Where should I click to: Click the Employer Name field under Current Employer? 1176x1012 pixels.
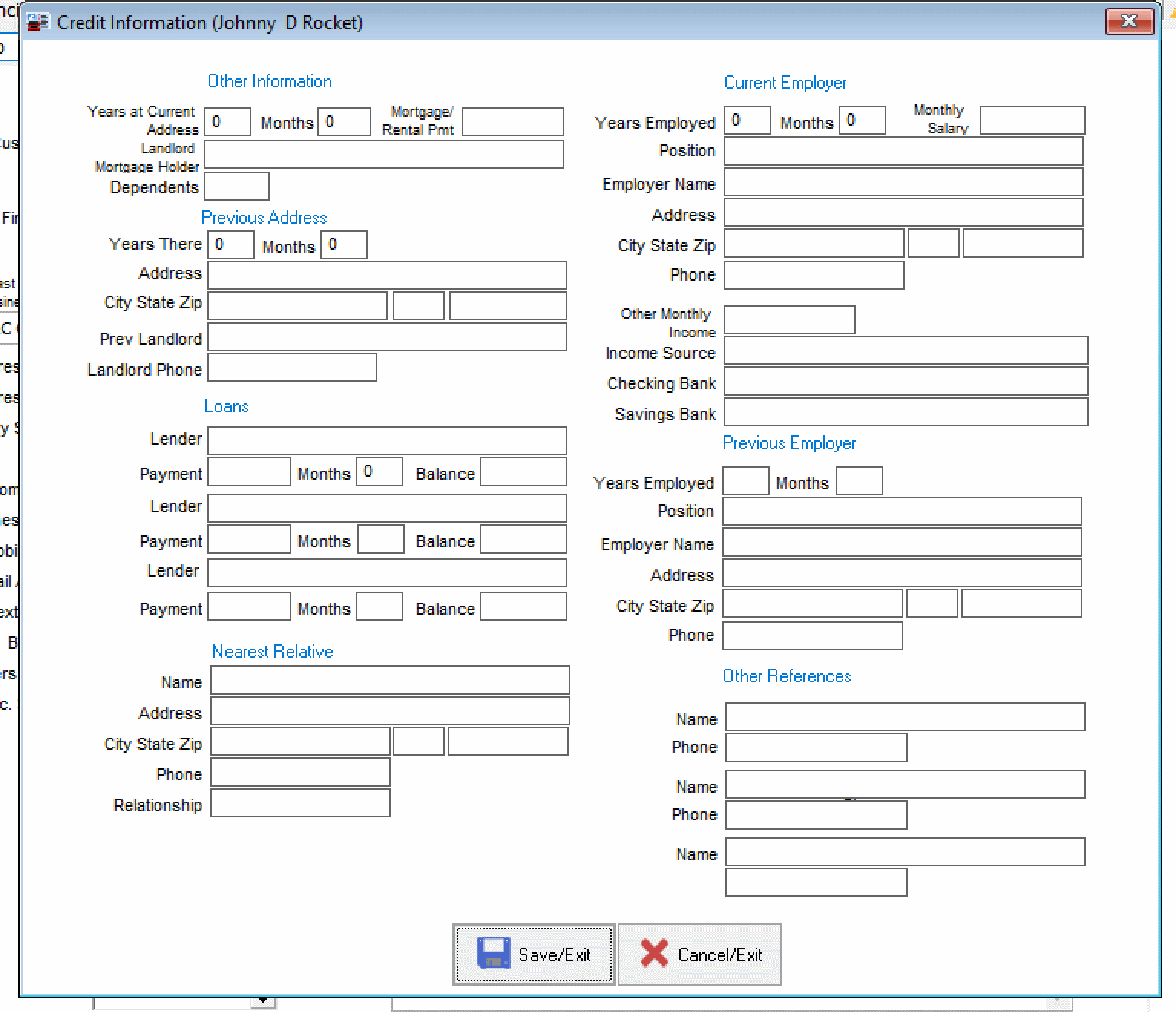[903, 182]
